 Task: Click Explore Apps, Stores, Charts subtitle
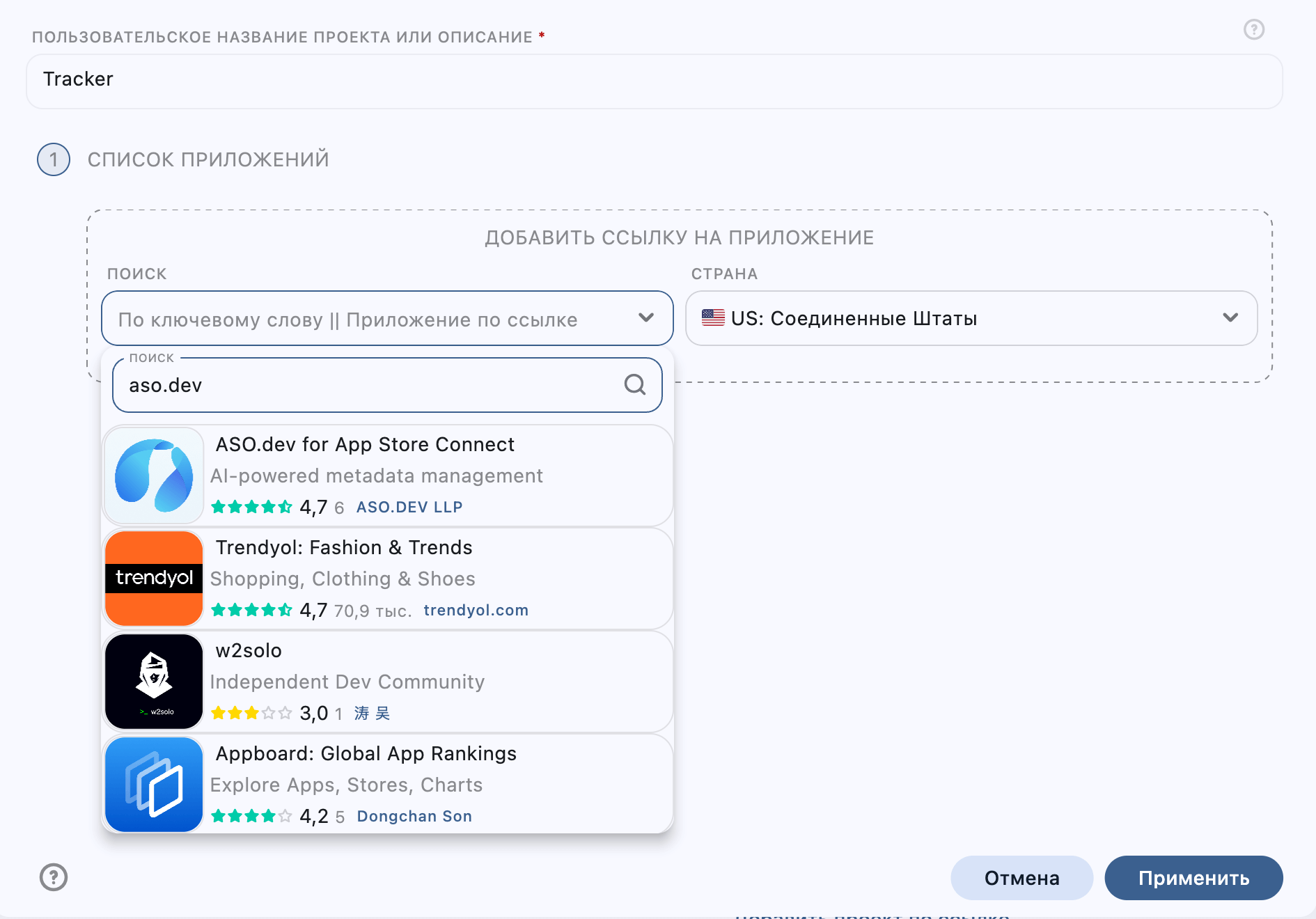346,785
